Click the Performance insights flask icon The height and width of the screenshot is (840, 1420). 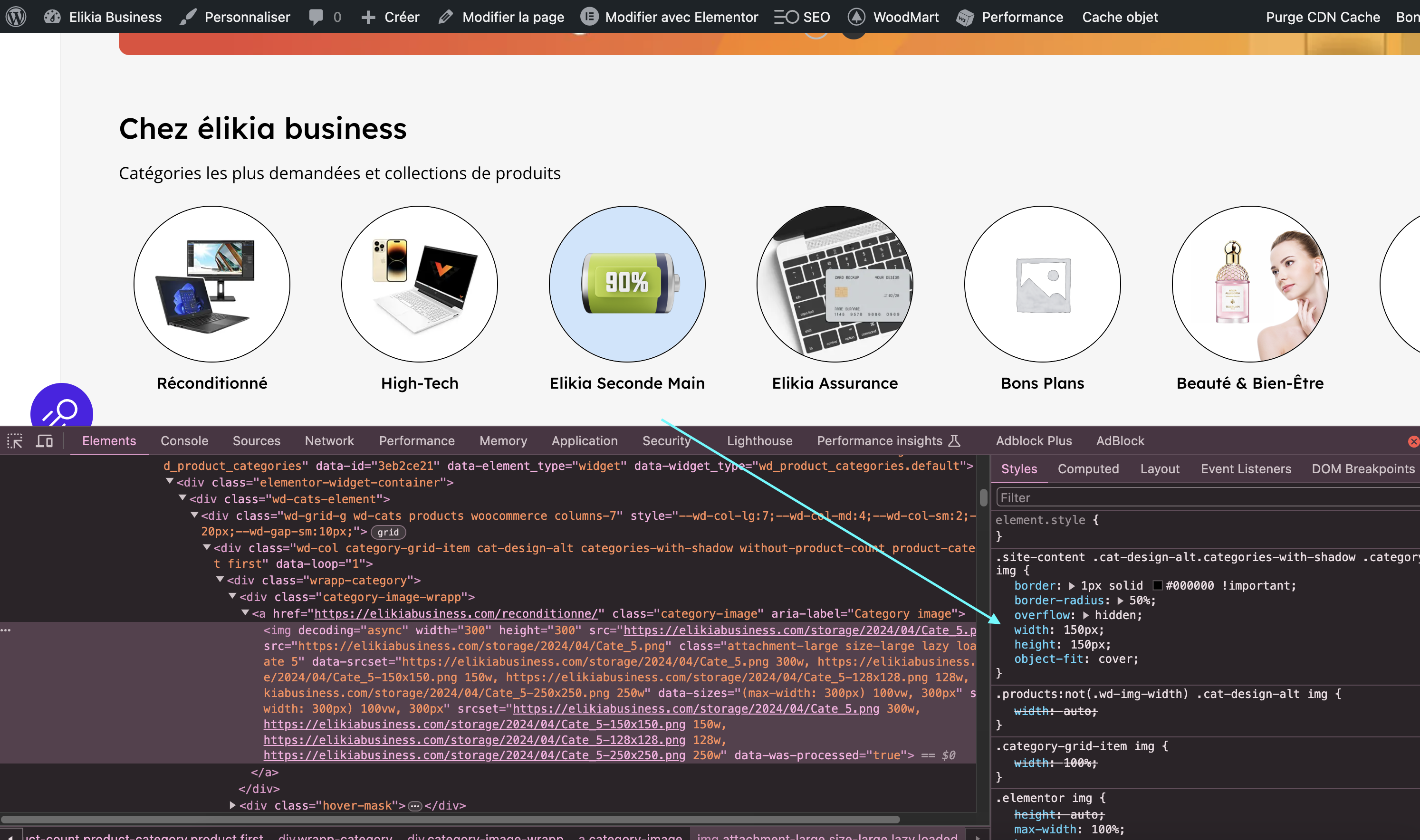pyautogui.click(x=955, y=441)
